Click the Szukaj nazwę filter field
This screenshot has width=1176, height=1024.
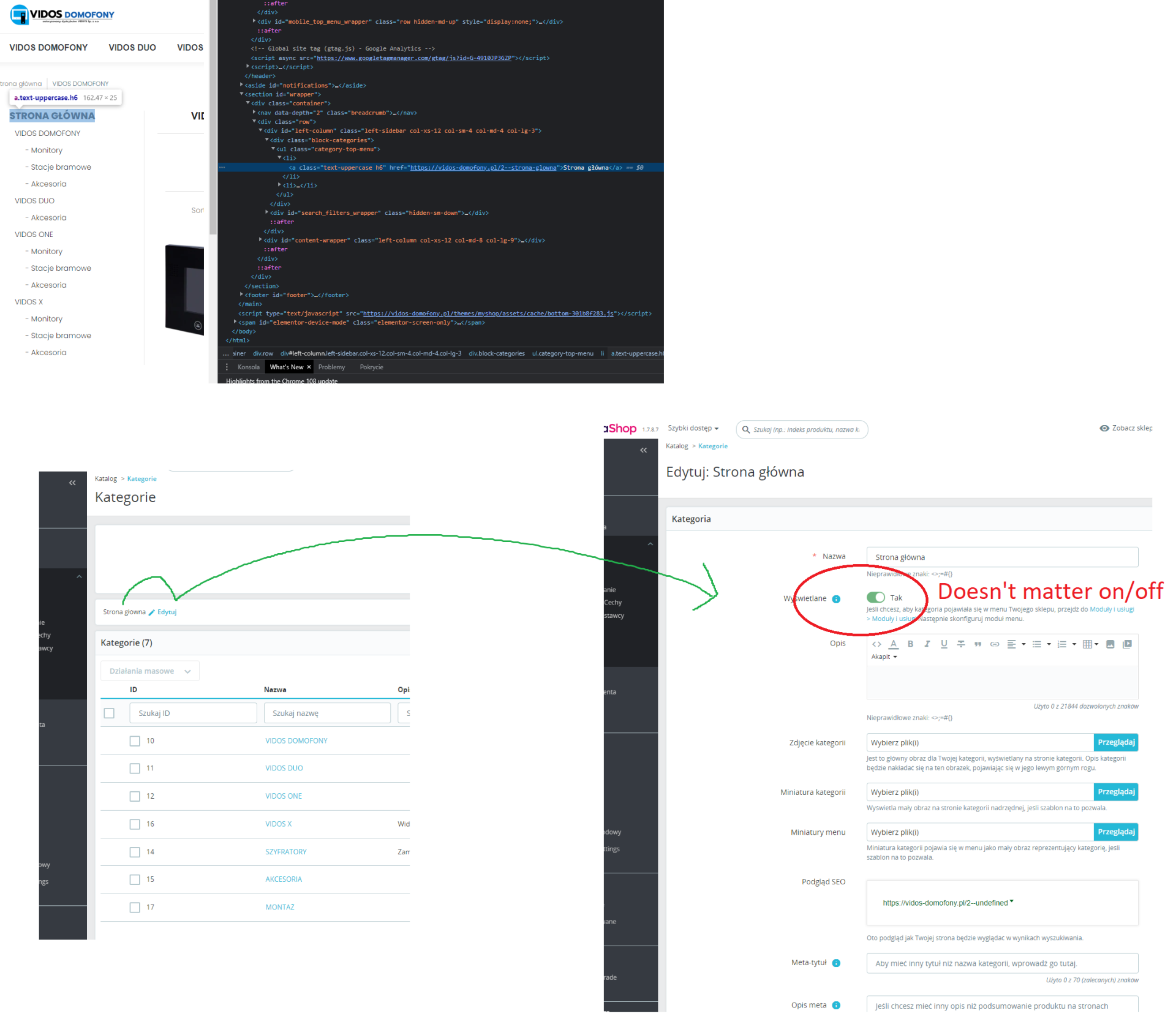point(327,713)
